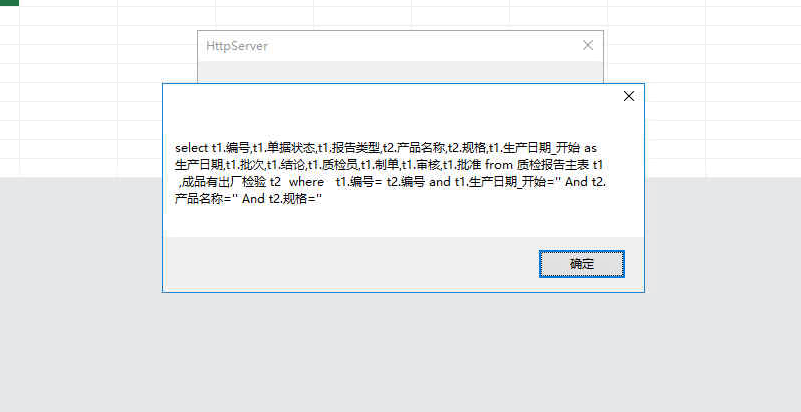Click the SQL line starting with "生产日期,t1.批次"
The image size is (801, 412).
(389, 165)
